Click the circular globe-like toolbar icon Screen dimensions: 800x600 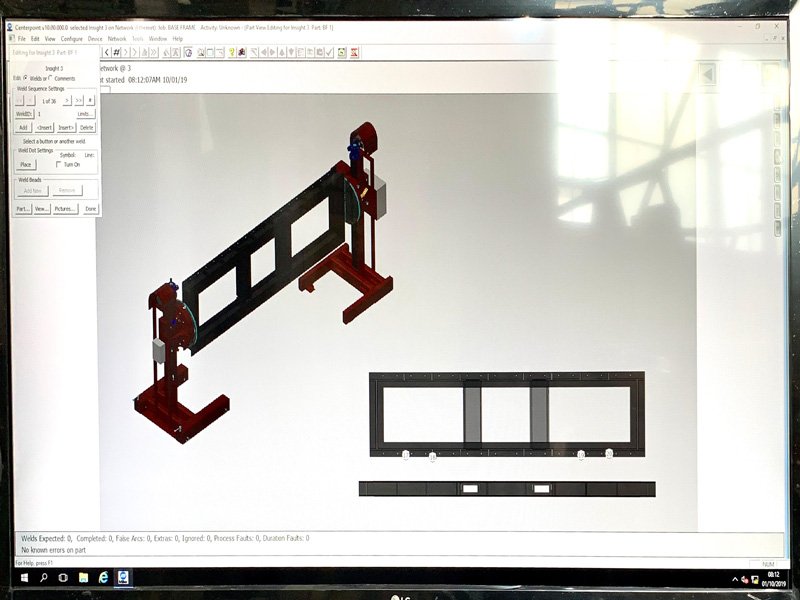tap(188, 52)
